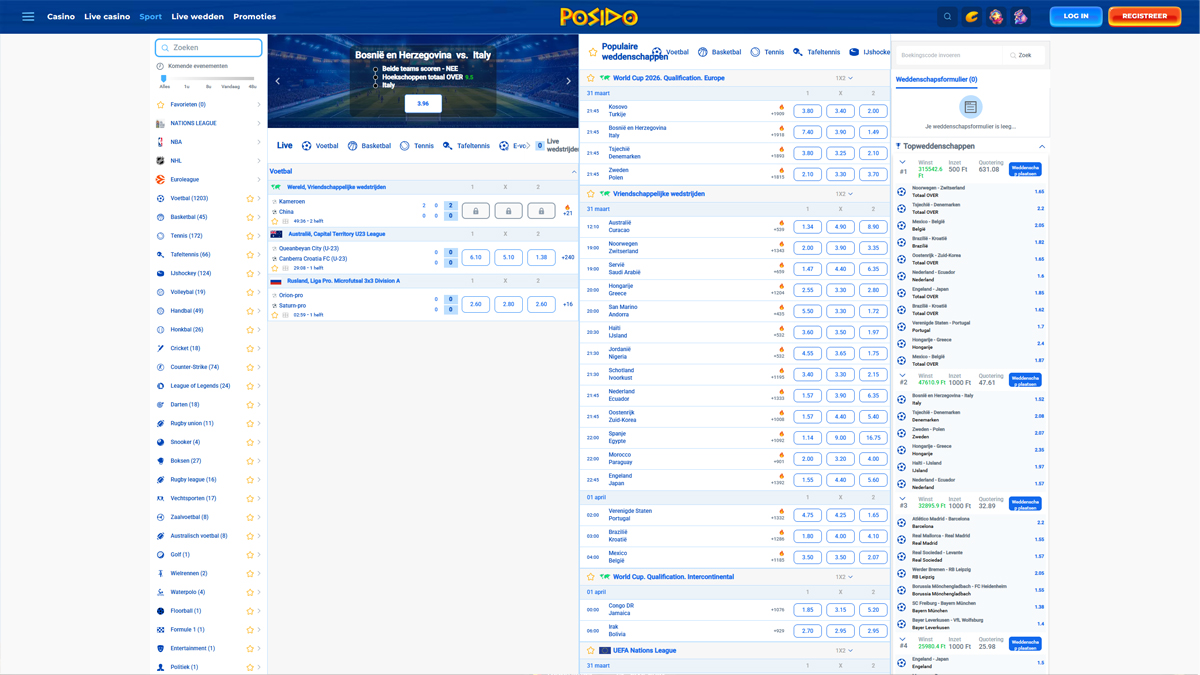Star the World Cup 2026 Qualification Europe league
This screenshot has height=675, width=1200.
[x=591, y=78]
